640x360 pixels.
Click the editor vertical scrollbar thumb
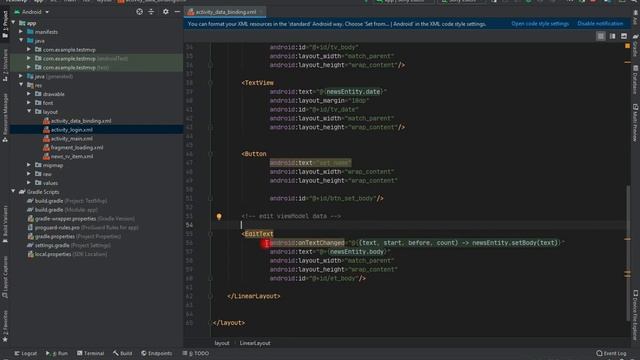pyautogui.click(x=628, y=253)
